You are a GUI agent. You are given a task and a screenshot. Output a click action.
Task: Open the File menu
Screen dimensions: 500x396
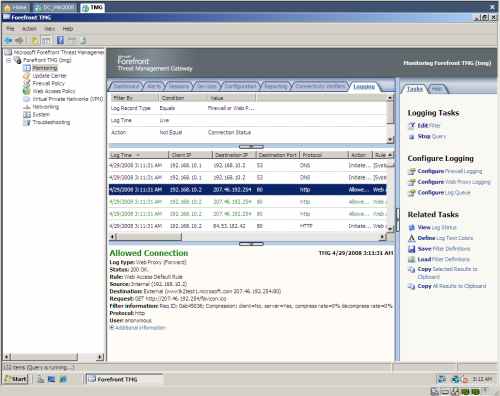click(10, 29)
